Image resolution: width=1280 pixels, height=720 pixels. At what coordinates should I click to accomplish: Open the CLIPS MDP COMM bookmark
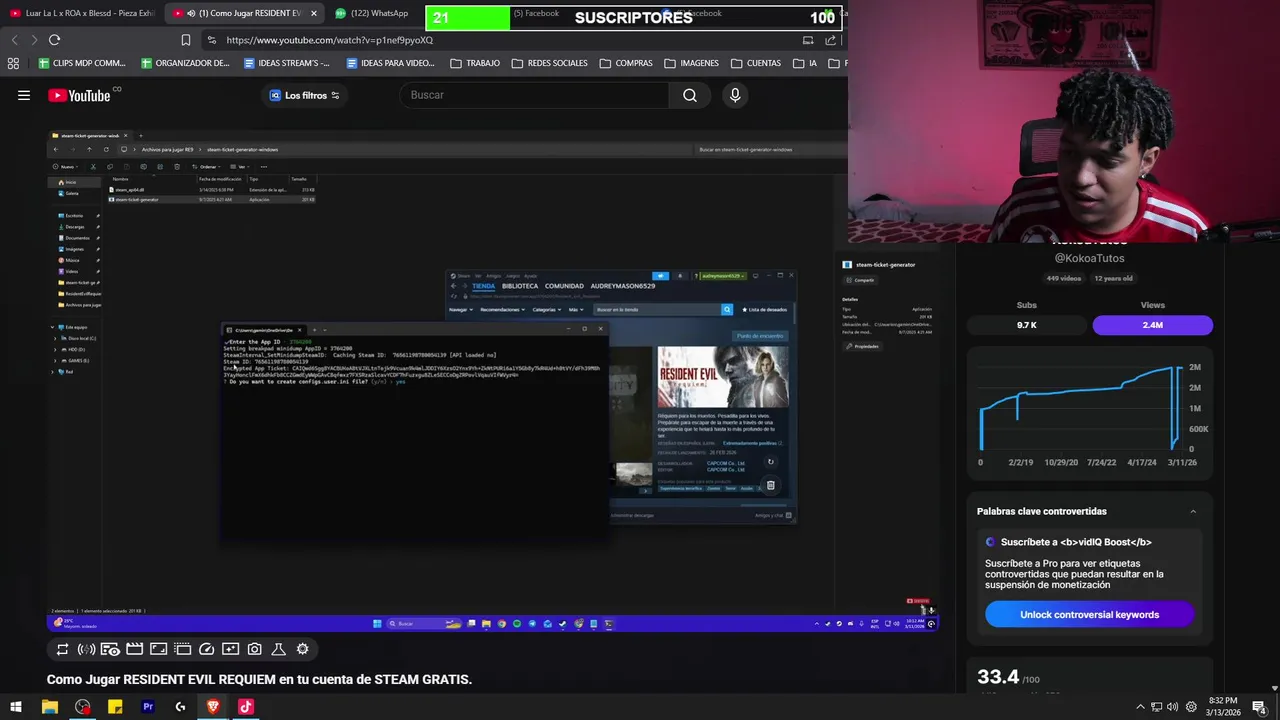[x=81, y=63]
